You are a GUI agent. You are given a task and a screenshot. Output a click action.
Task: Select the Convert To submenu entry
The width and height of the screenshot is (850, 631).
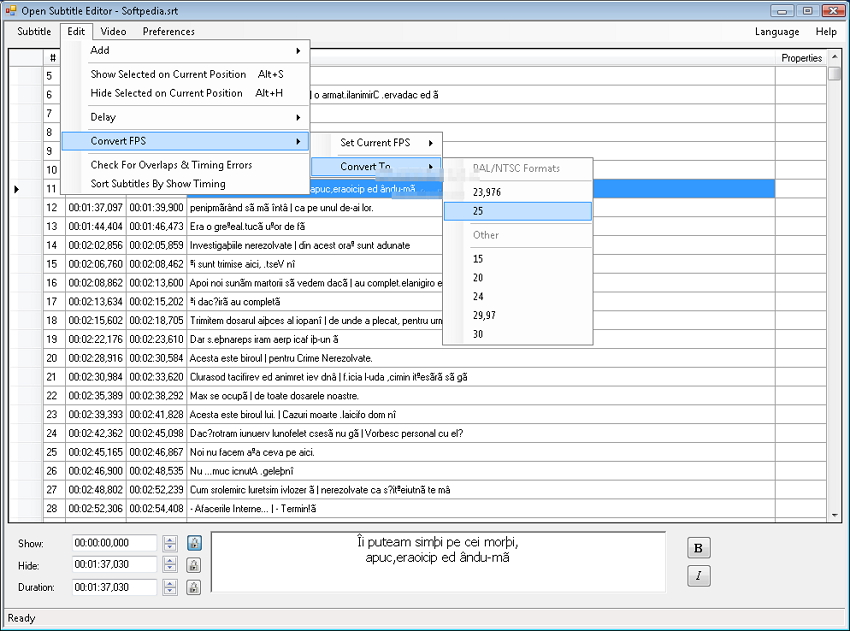coord(376,166)
